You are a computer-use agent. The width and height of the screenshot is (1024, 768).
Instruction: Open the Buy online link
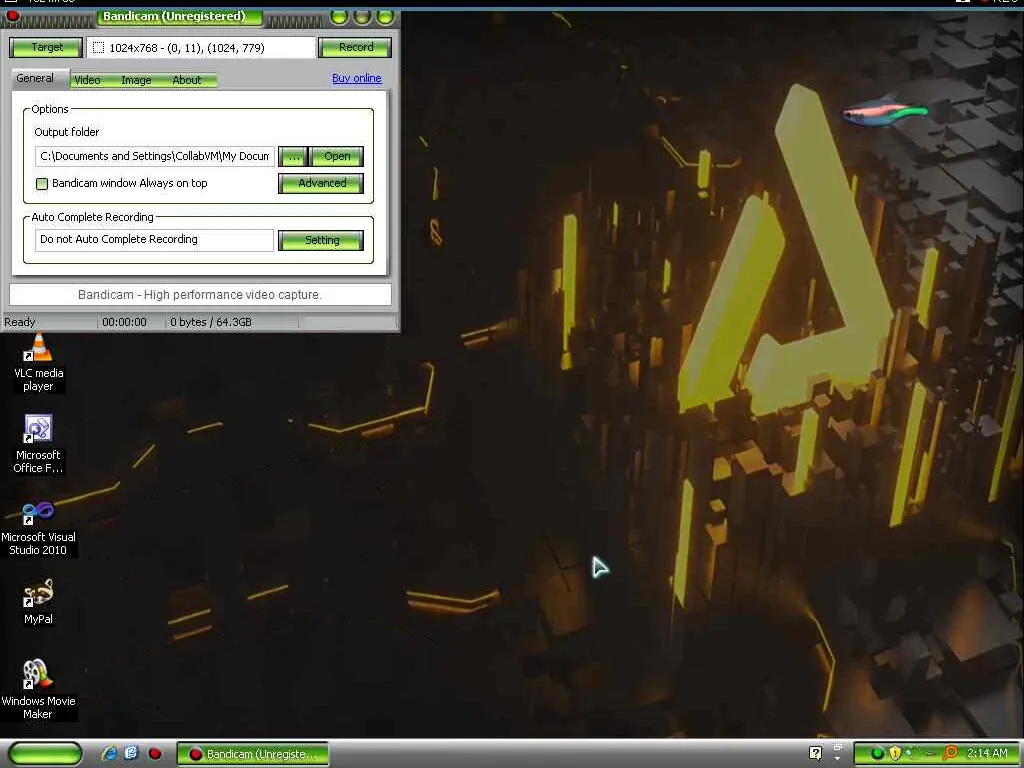click(x=357, y=78)
